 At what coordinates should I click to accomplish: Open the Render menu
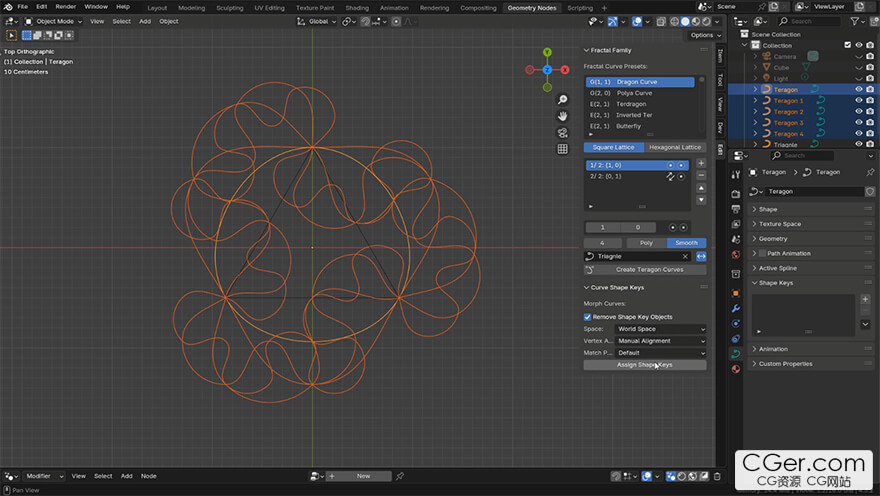coord(66,7)
